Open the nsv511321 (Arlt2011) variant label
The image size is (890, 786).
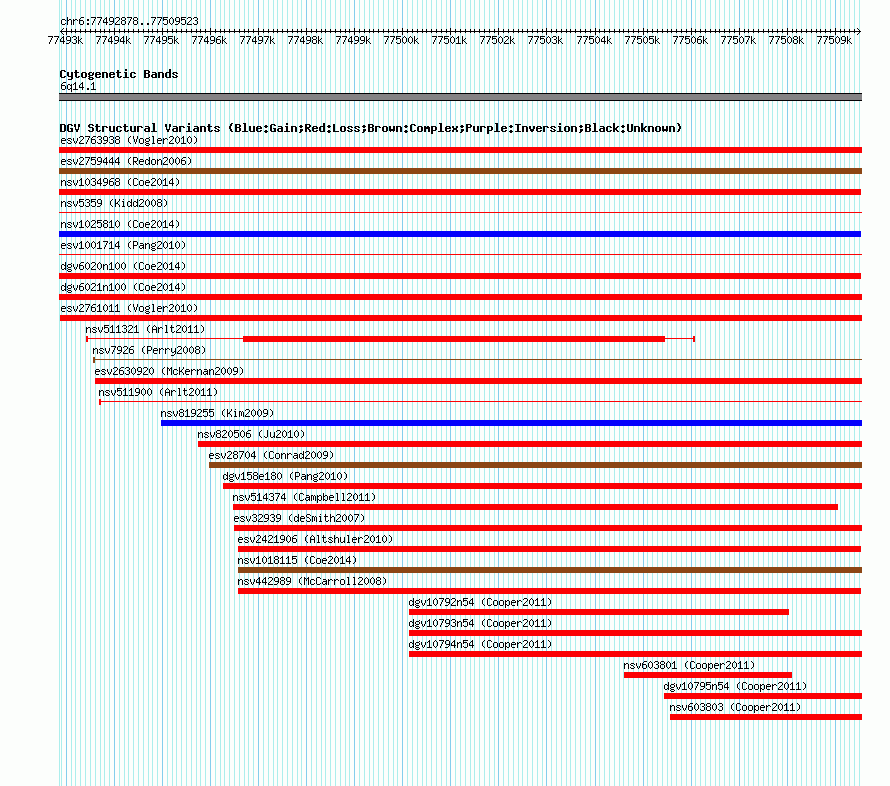pyautogui.click(x=145, y=329)
